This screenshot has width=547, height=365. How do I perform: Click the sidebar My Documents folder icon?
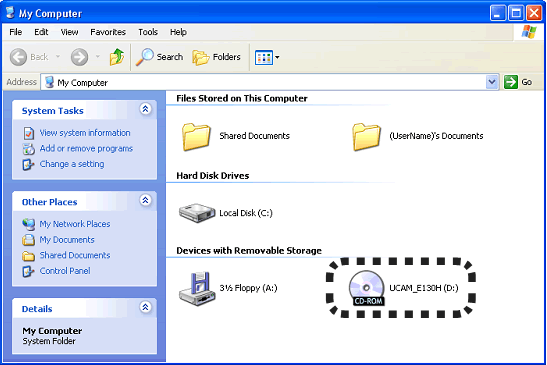[29, 240]
